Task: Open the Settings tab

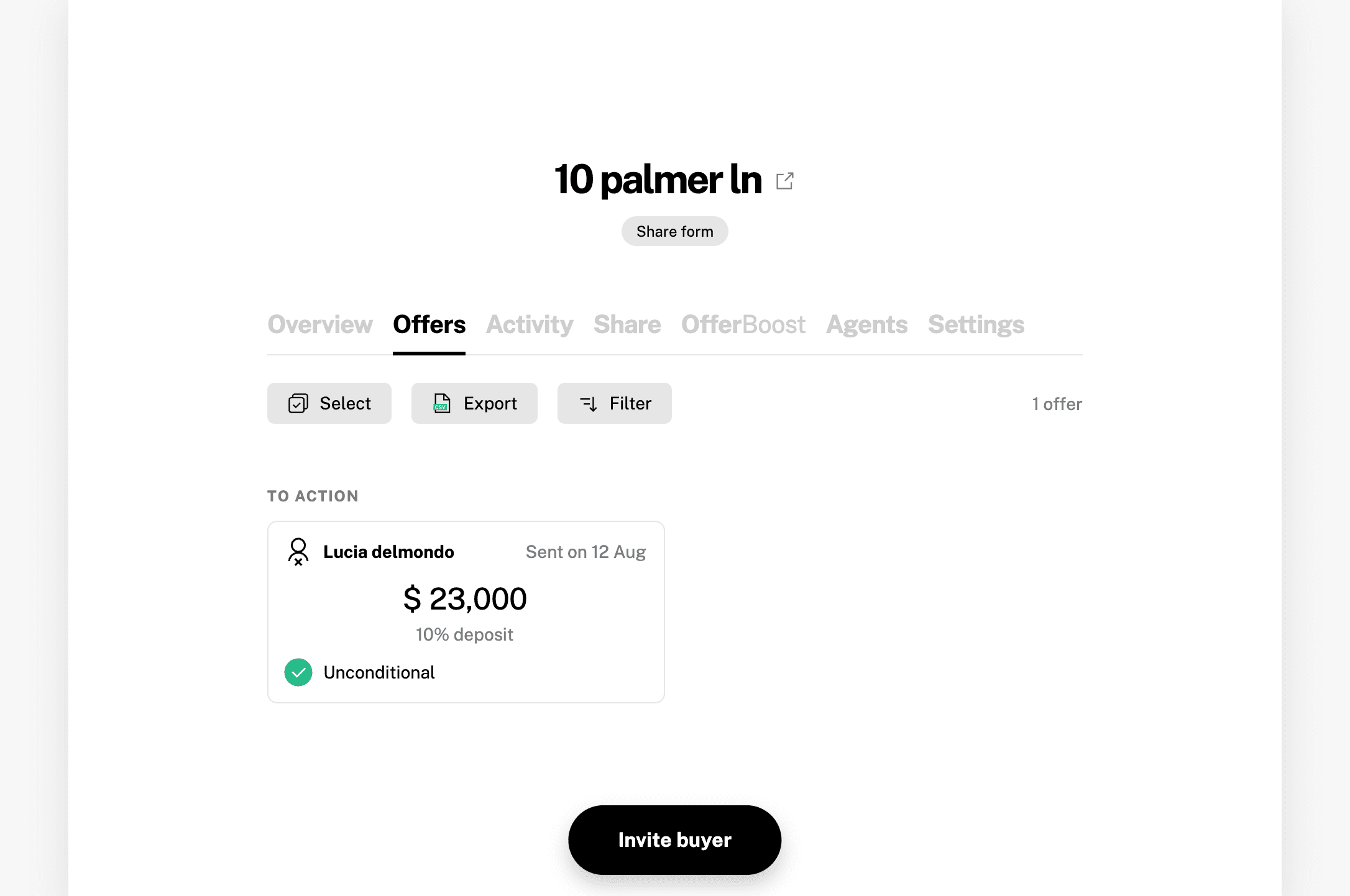Action: [976, 323]
